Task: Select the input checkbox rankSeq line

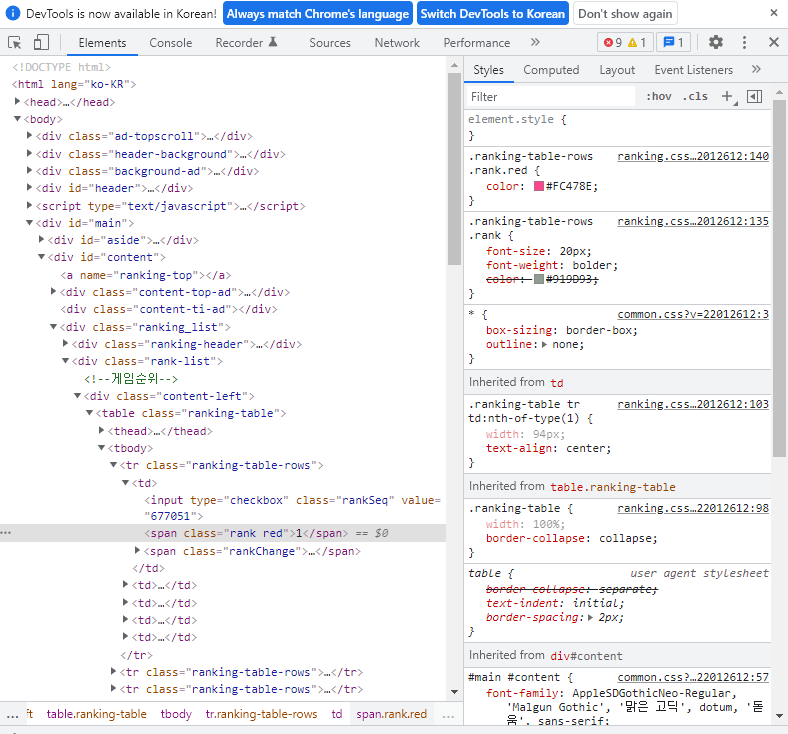Action: (292, 508)
